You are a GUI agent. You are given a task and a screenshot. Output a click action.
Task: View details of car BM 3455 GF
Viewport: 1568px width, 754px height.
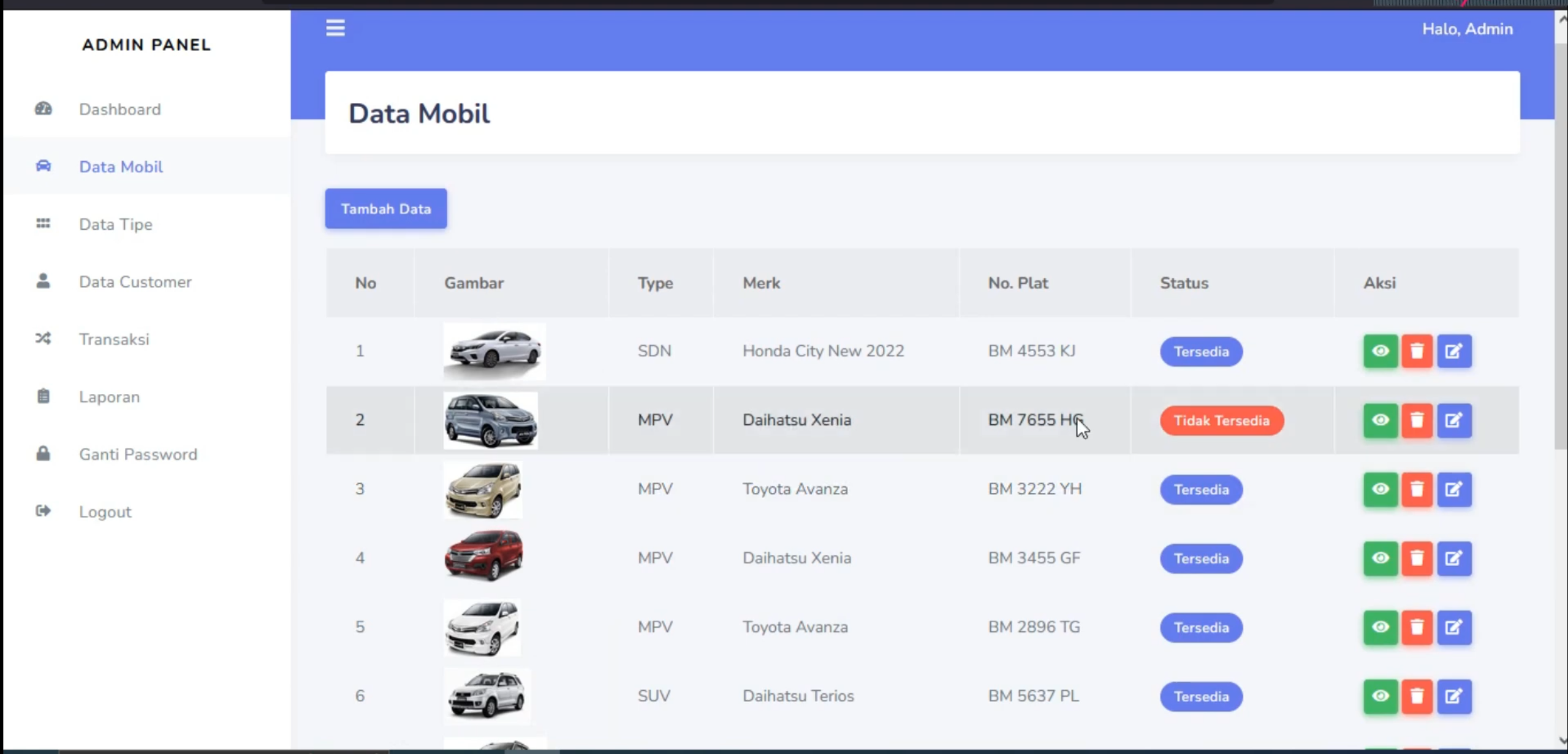1380,558
